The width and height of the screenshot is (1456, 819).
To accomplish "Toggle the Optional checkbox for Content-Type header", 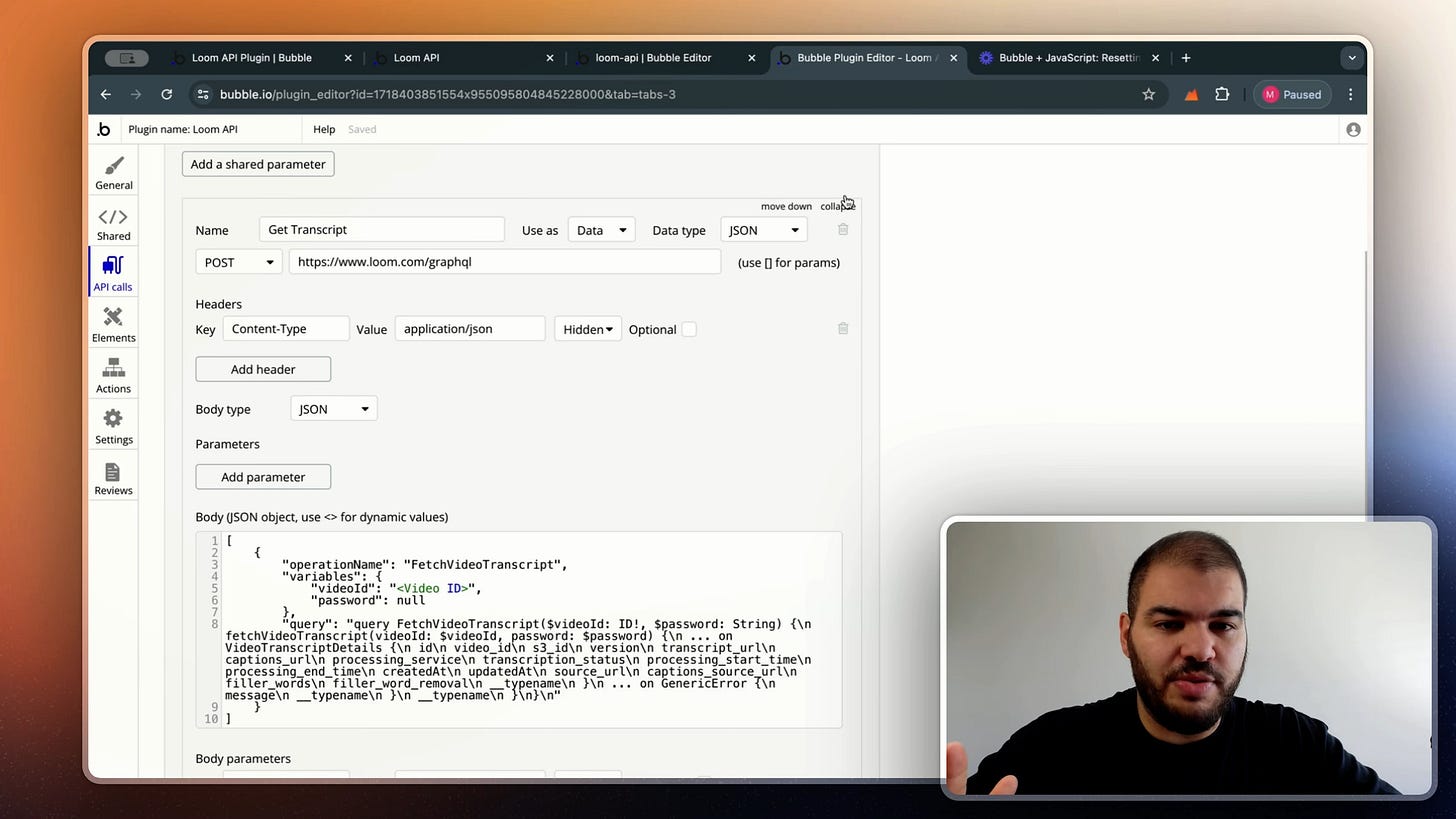I will (689, 329).
